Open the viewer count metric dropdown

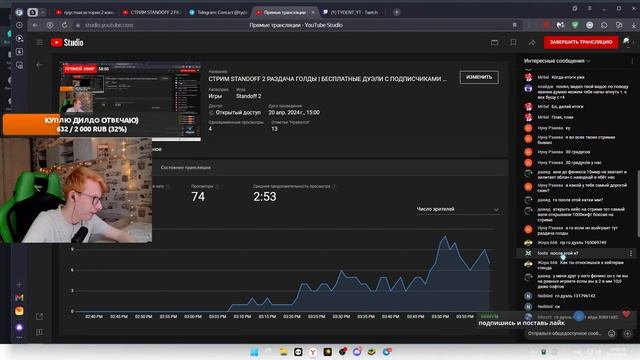click(x=458, y=209)
